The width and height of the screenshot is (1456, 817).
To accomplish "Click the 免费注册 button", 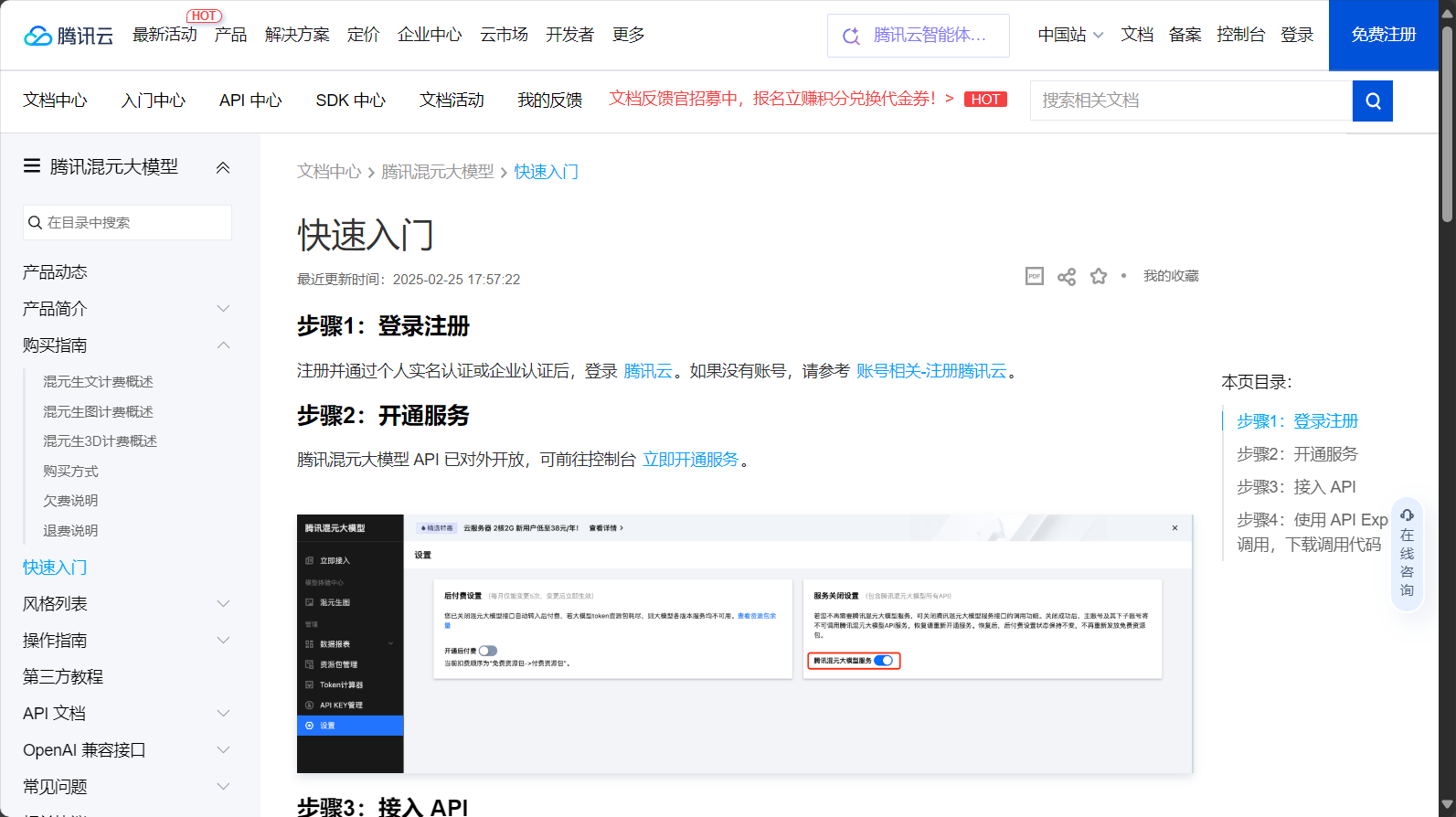I will point(1384,35).
